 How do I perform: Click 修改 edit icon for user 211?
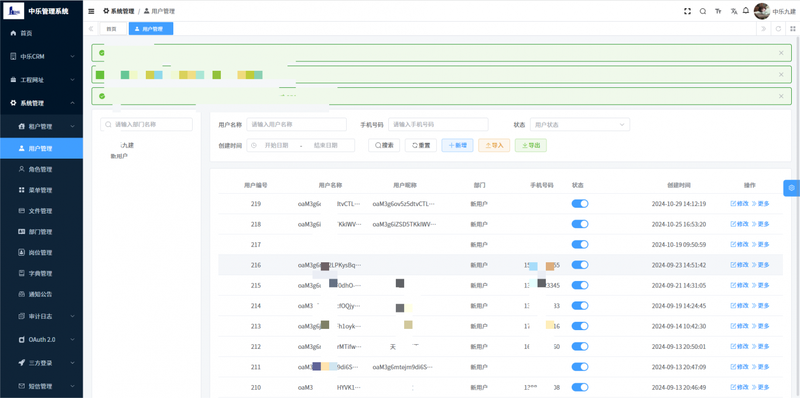point(740,367)
